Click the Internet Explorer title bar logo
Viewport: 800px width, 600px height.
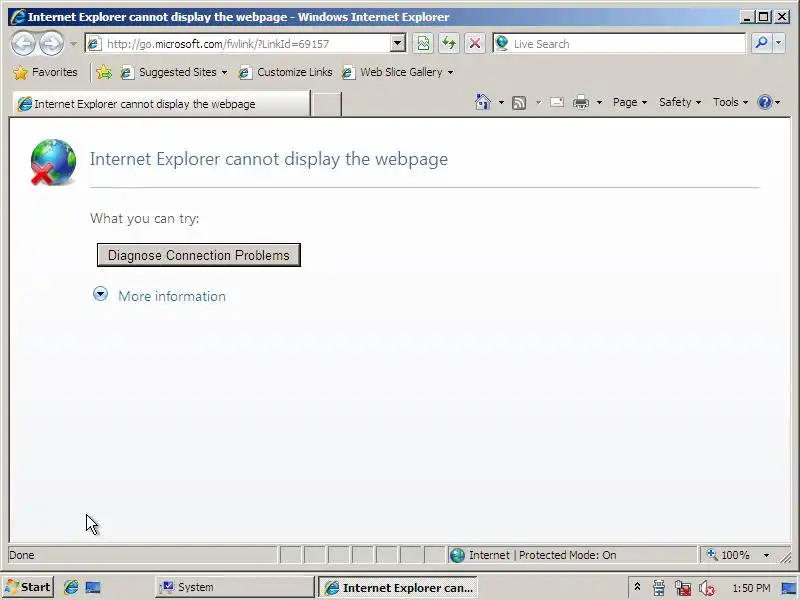pyautogui.click(x=17, y=17)
